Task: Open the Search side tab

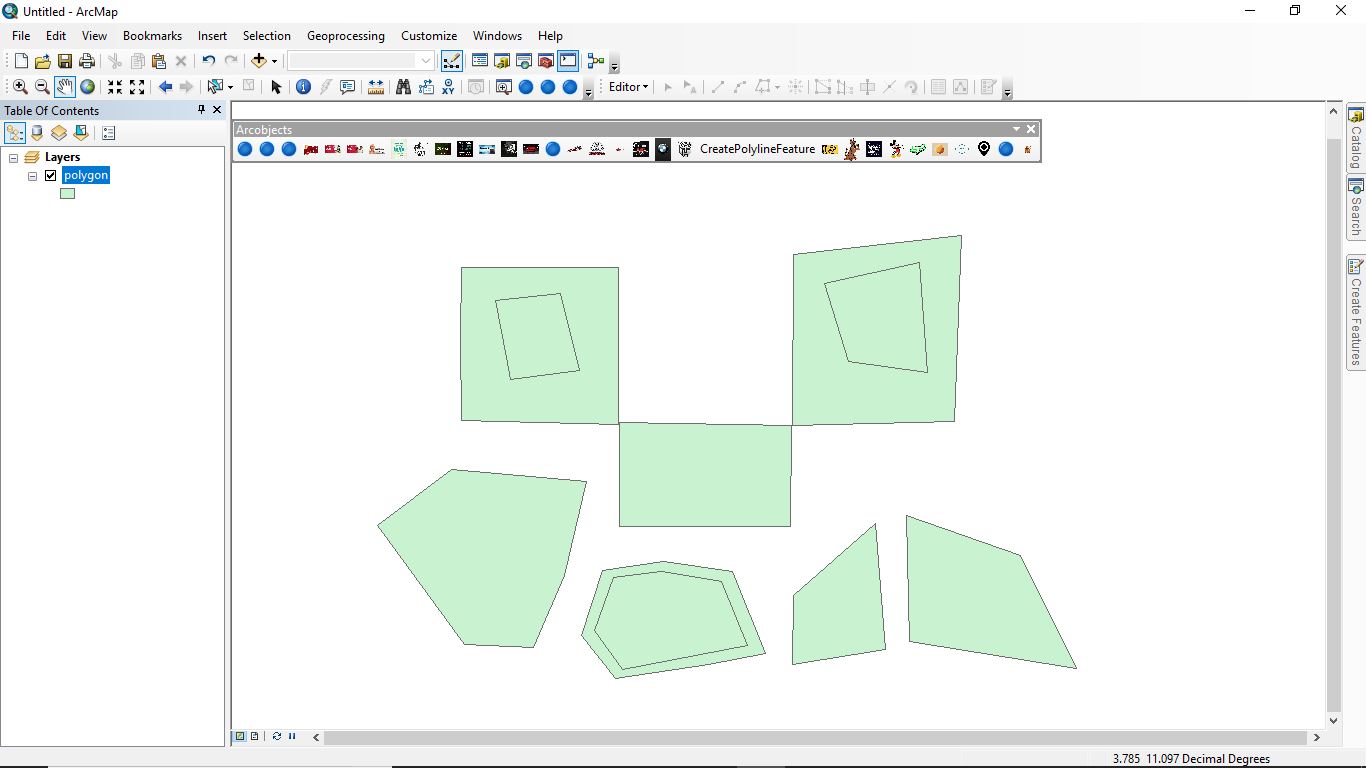Action: point(1356,207)
